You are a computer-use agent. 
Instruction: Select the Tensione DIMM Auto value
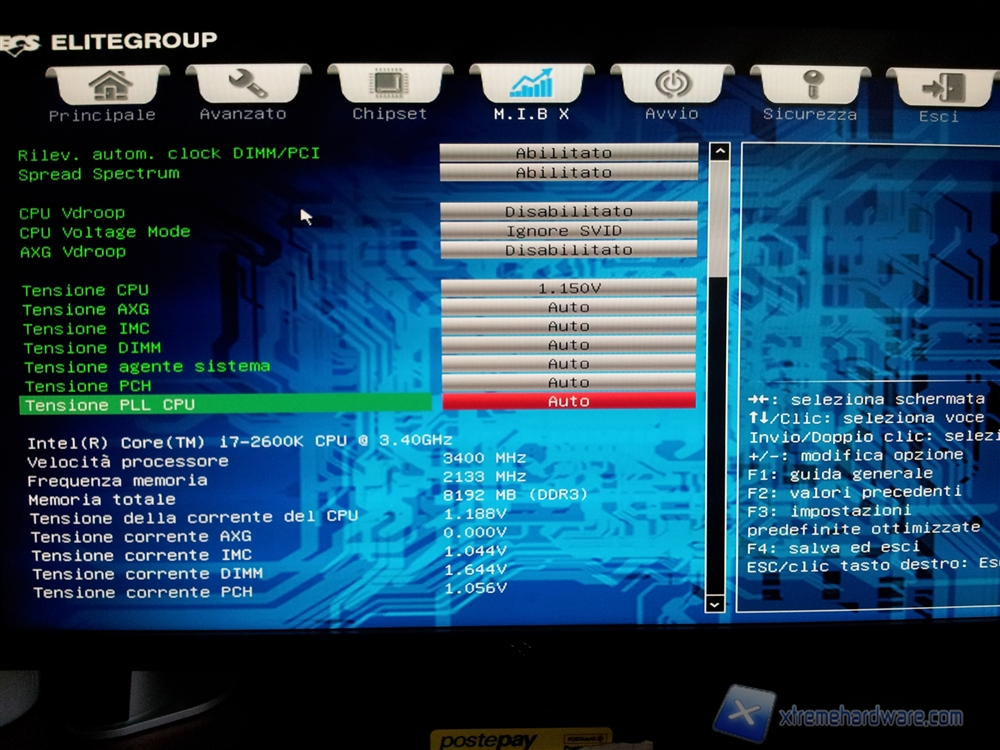click(568, 345)
